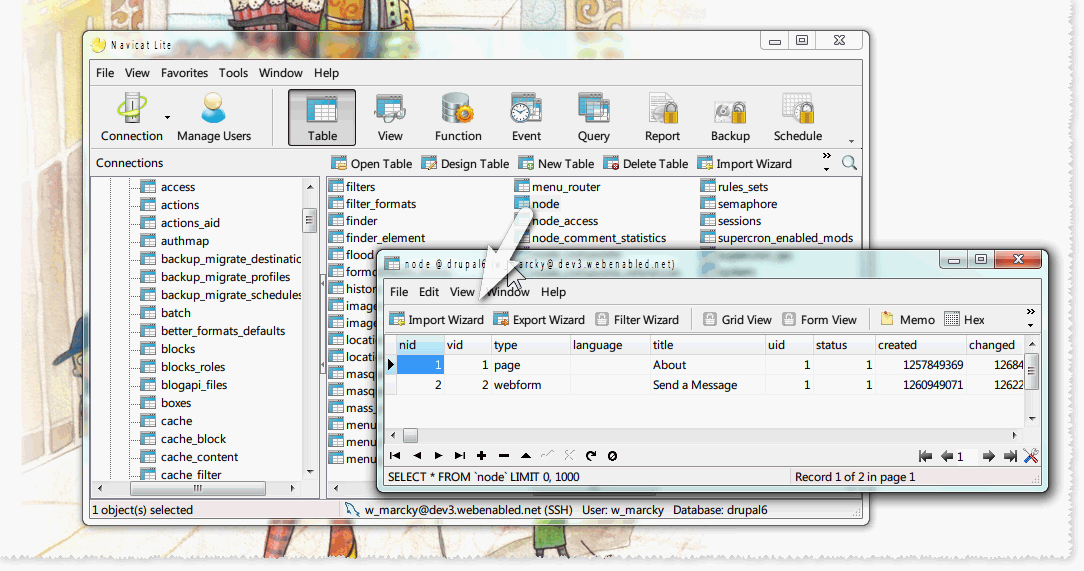The image size is (1084, 571).
Task: Open the Function objects view
Action: coord(458,117)
